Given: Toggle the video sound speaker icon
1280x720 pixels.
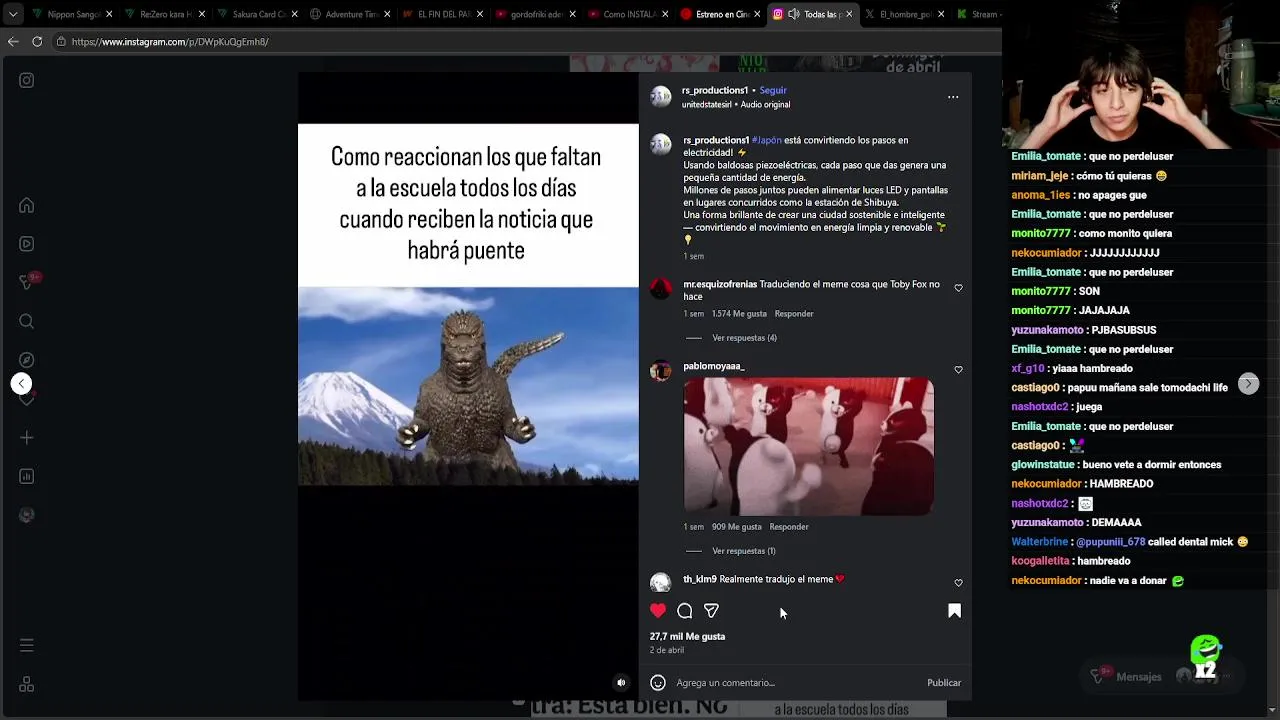Looking at the screenshot, I should click(x=621, y=683).
